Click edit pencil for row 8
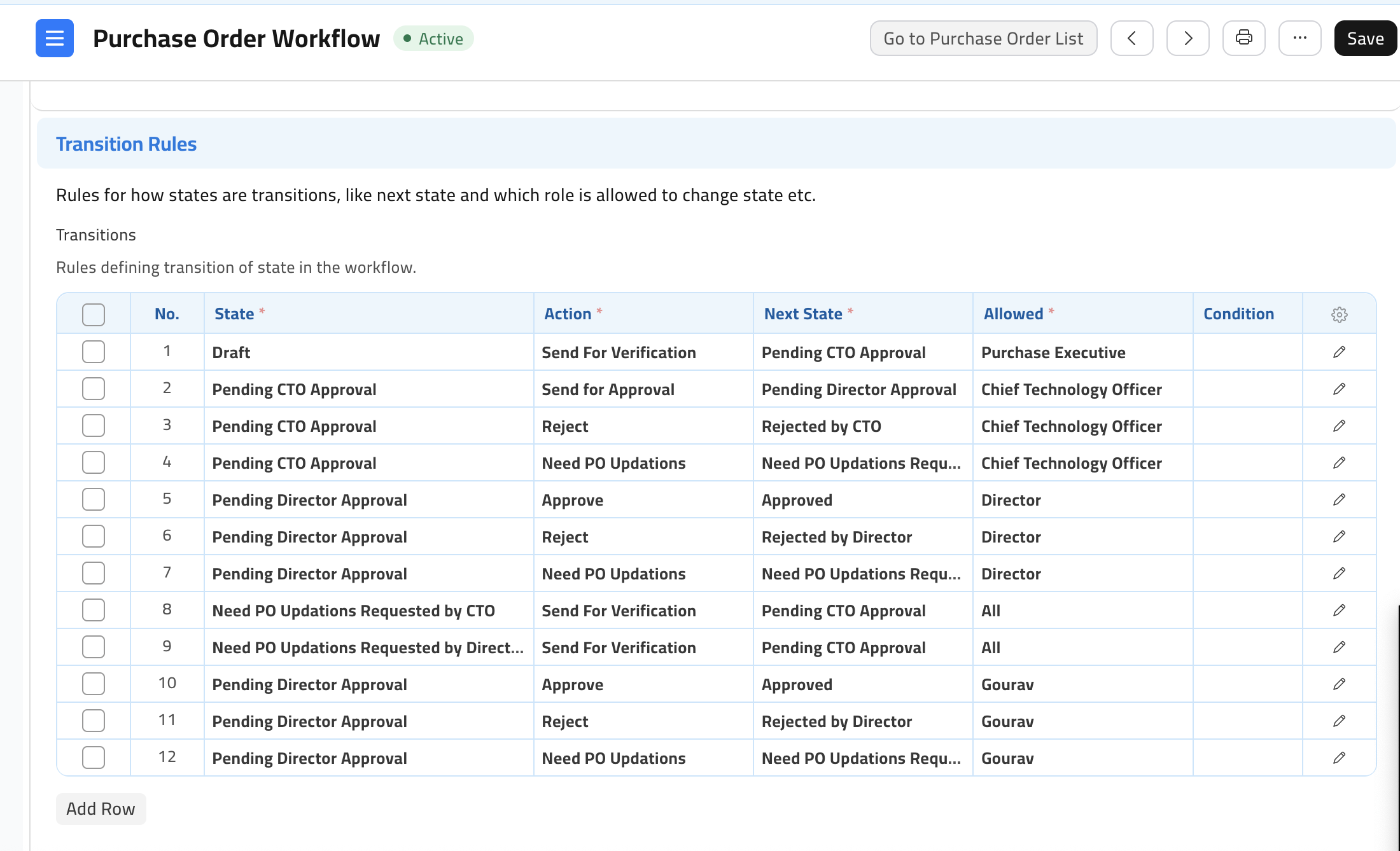 (1339, 610)
